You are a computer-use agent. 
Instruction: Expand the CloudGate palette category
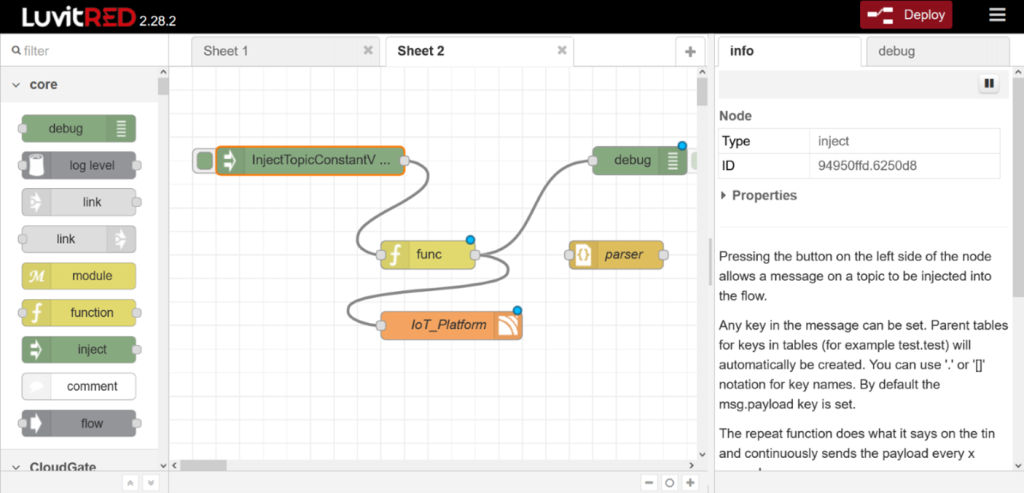[16, 466]
